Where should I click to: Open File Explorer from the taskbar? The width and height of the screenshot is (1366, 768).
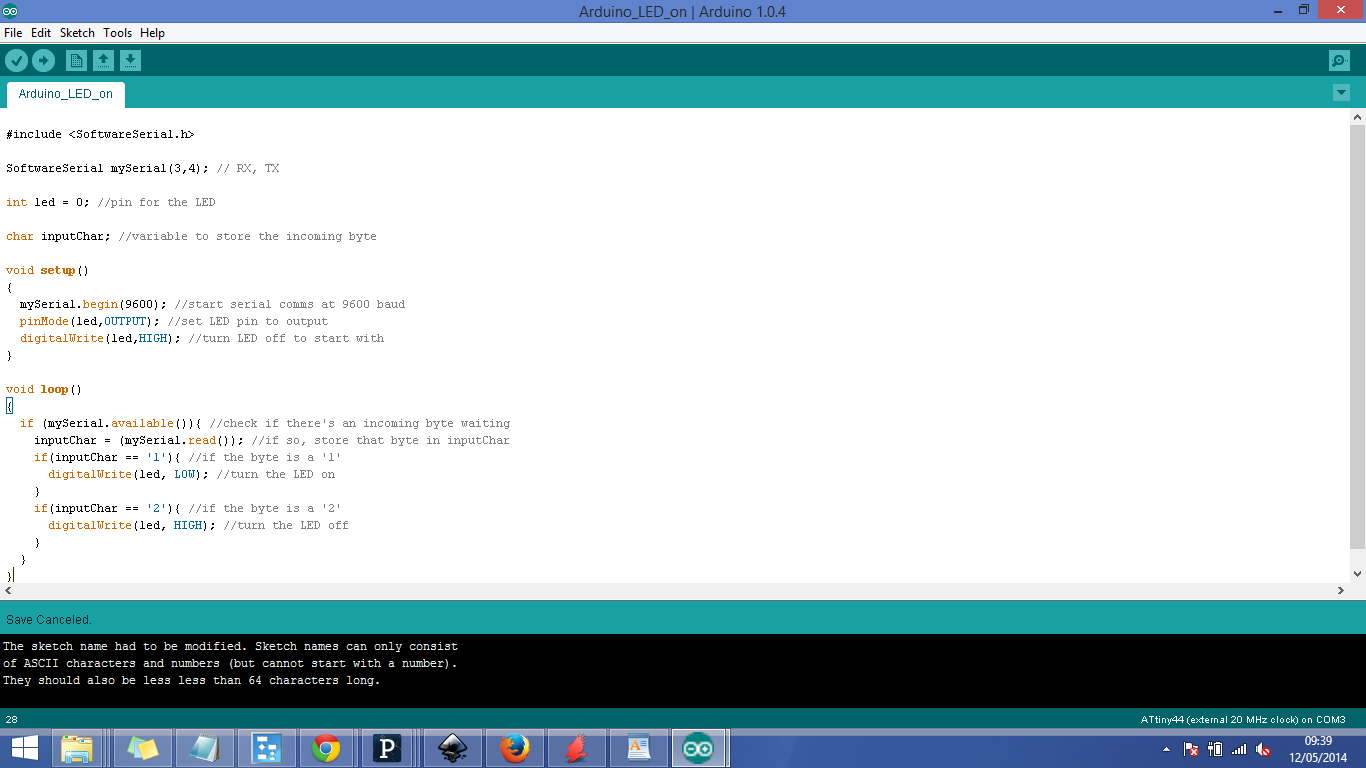coord(77,748)
